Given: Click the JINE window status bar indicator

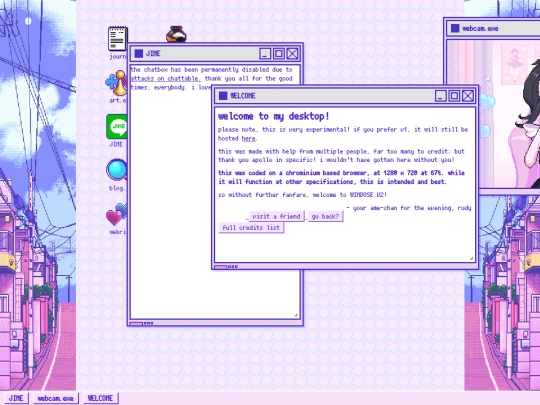Looking at the screenshot, I should pos(142,323).
